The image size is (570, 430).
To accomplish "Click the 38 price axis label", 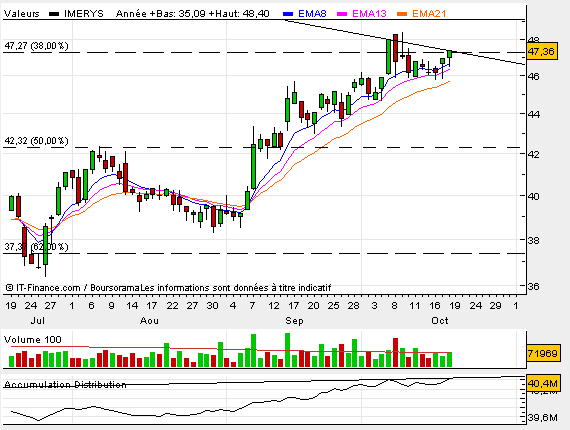I will click(534, 240).
